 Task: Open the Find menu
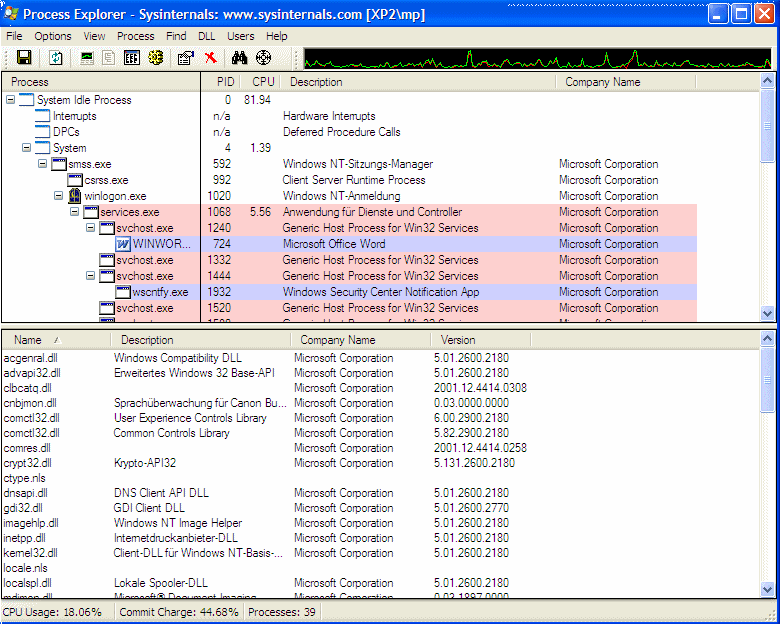(x=176, y=36)
